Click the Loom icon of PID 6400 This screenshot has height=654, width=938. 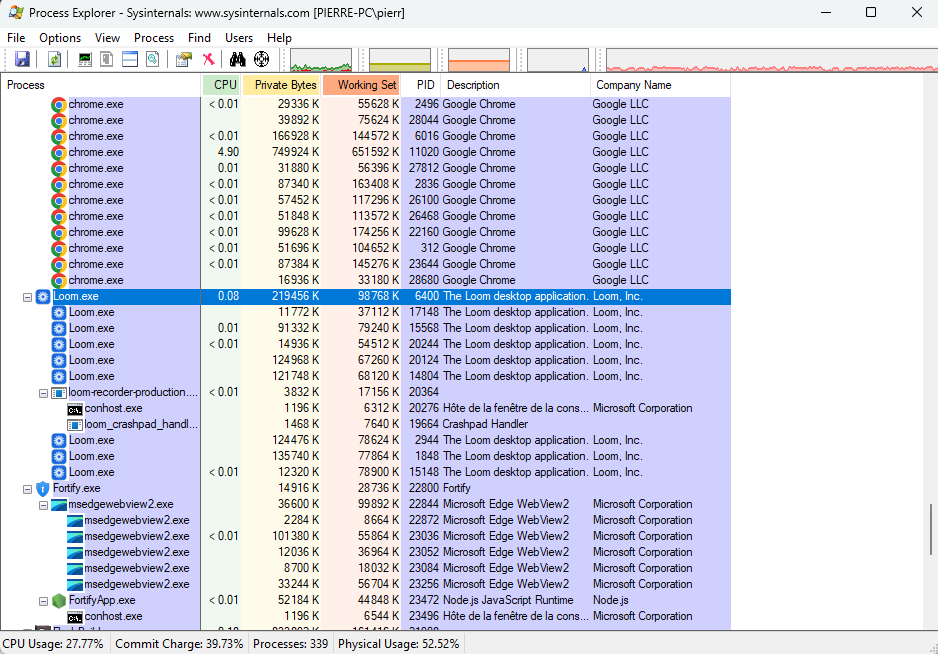pyautogui.click(x=43, y=296)
